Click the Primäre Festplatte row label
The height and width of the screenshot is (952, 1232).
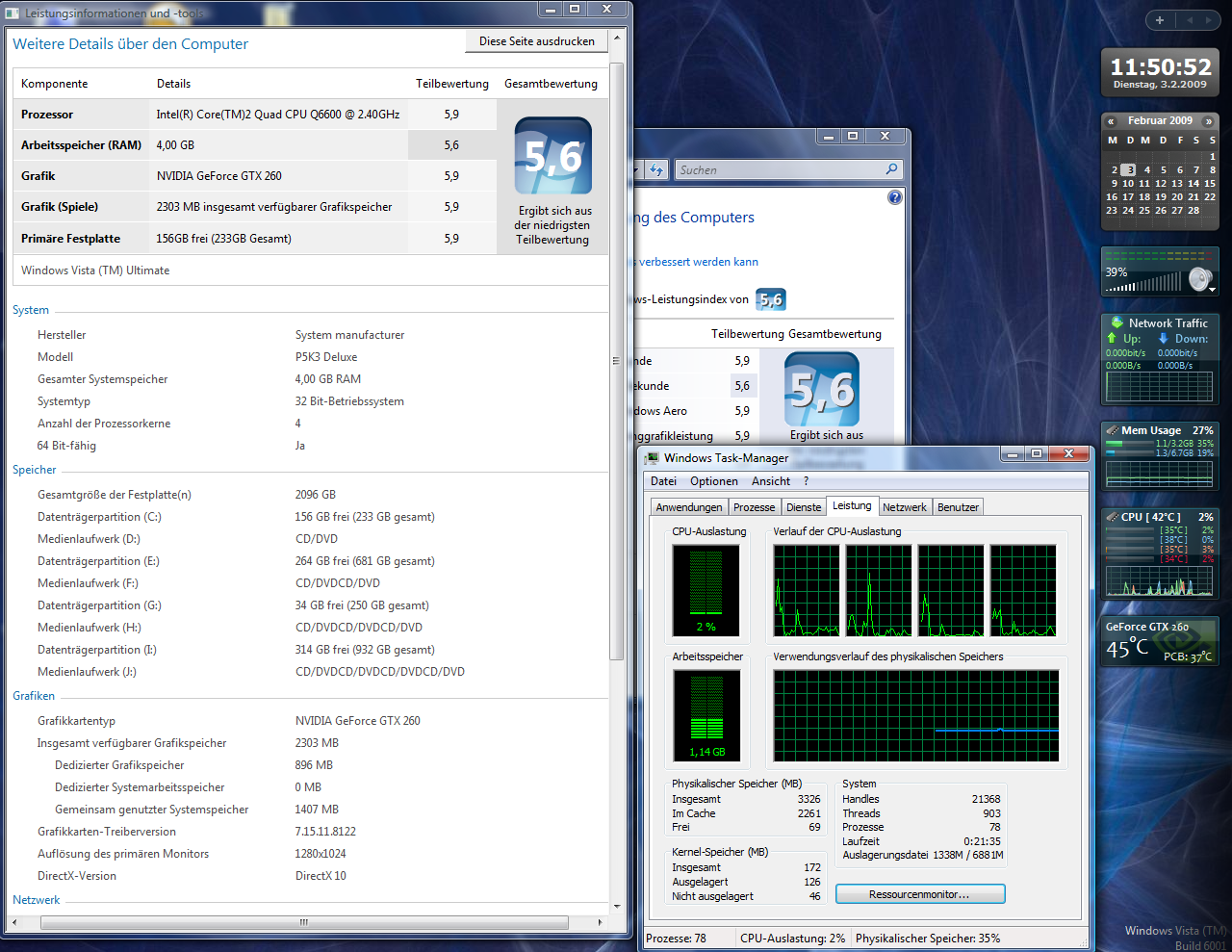tap(71, 239)
